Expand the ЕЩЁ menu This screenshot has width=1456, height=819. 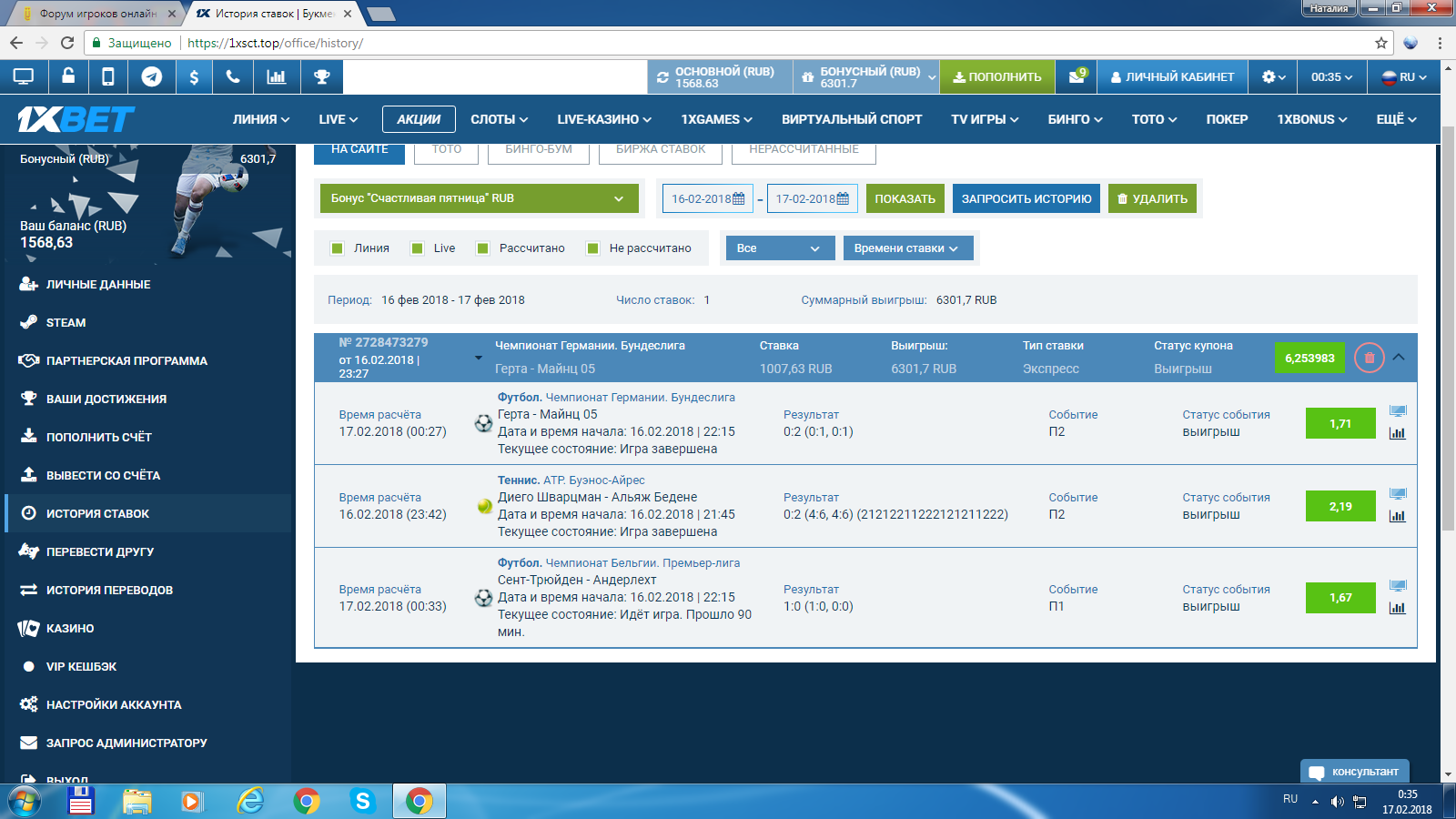point(1397,119)
